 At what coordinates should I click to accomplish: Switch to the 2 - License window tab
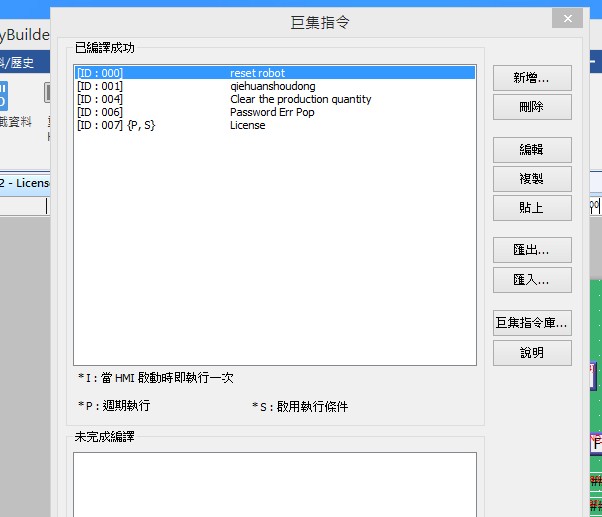coord(24,184)
